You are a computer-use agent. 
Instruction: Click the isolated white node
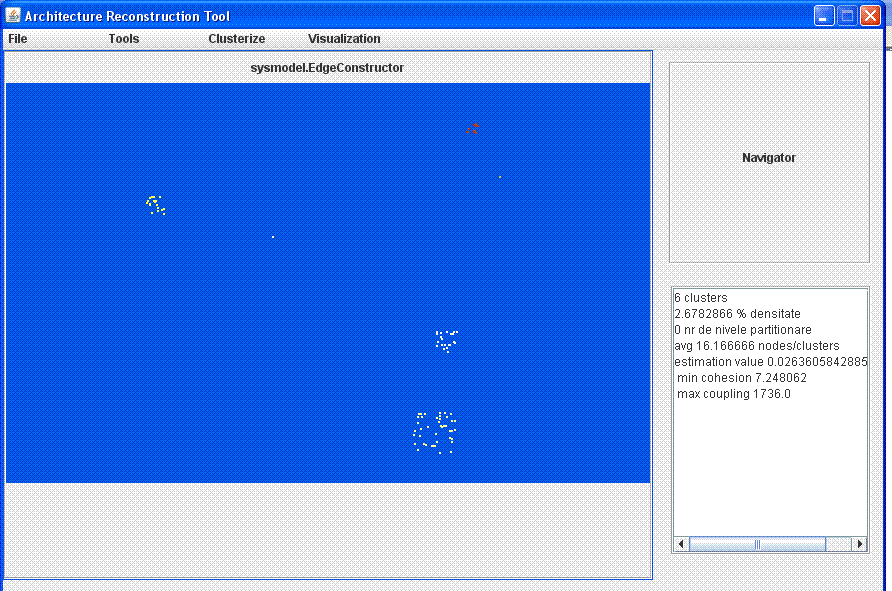pos(273,237)
